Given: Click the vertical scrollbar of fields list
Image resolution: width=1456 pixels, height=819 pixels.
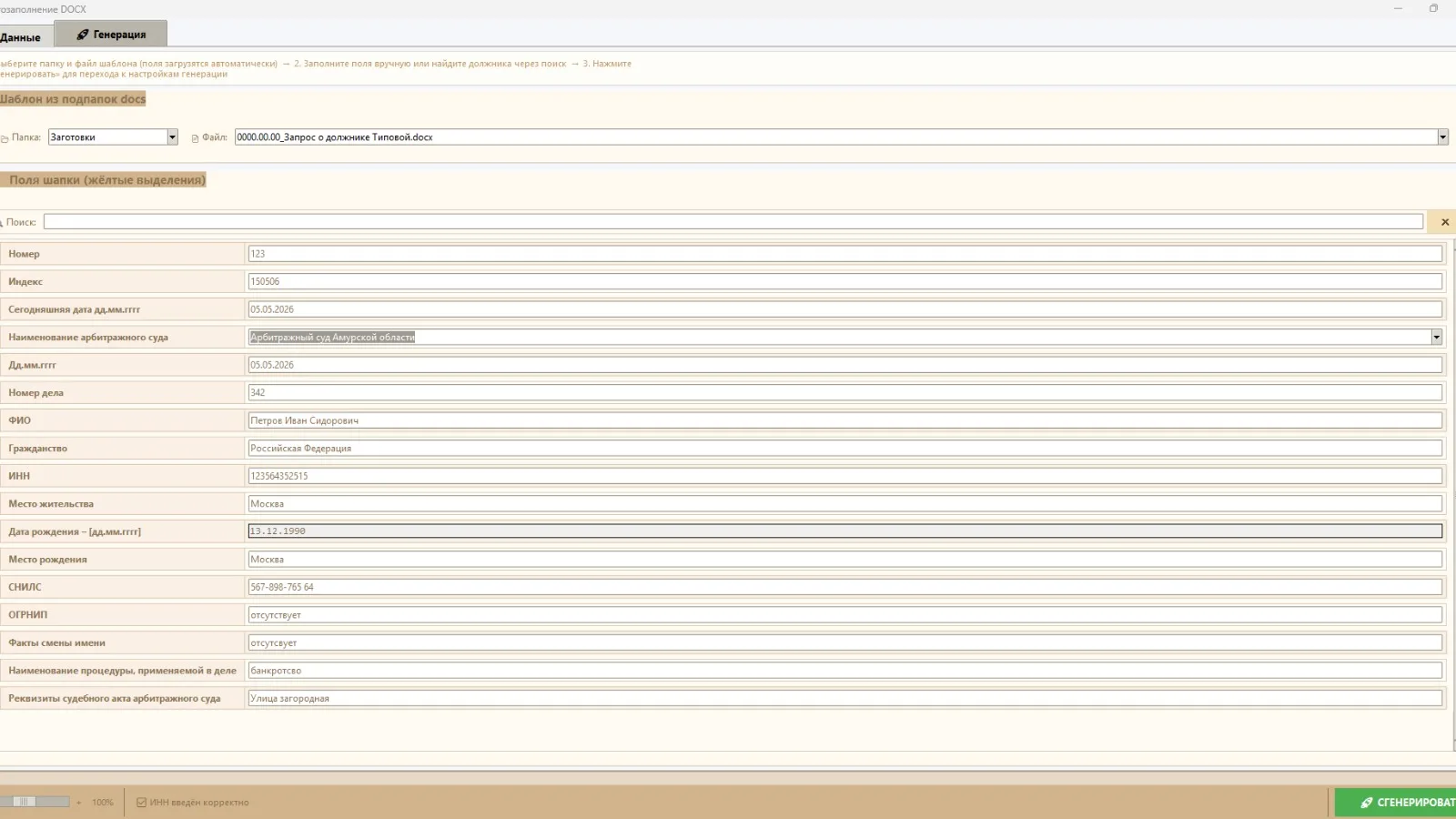Looking at the screenshot, I should pyautogui.click(x=1452, y=496).
